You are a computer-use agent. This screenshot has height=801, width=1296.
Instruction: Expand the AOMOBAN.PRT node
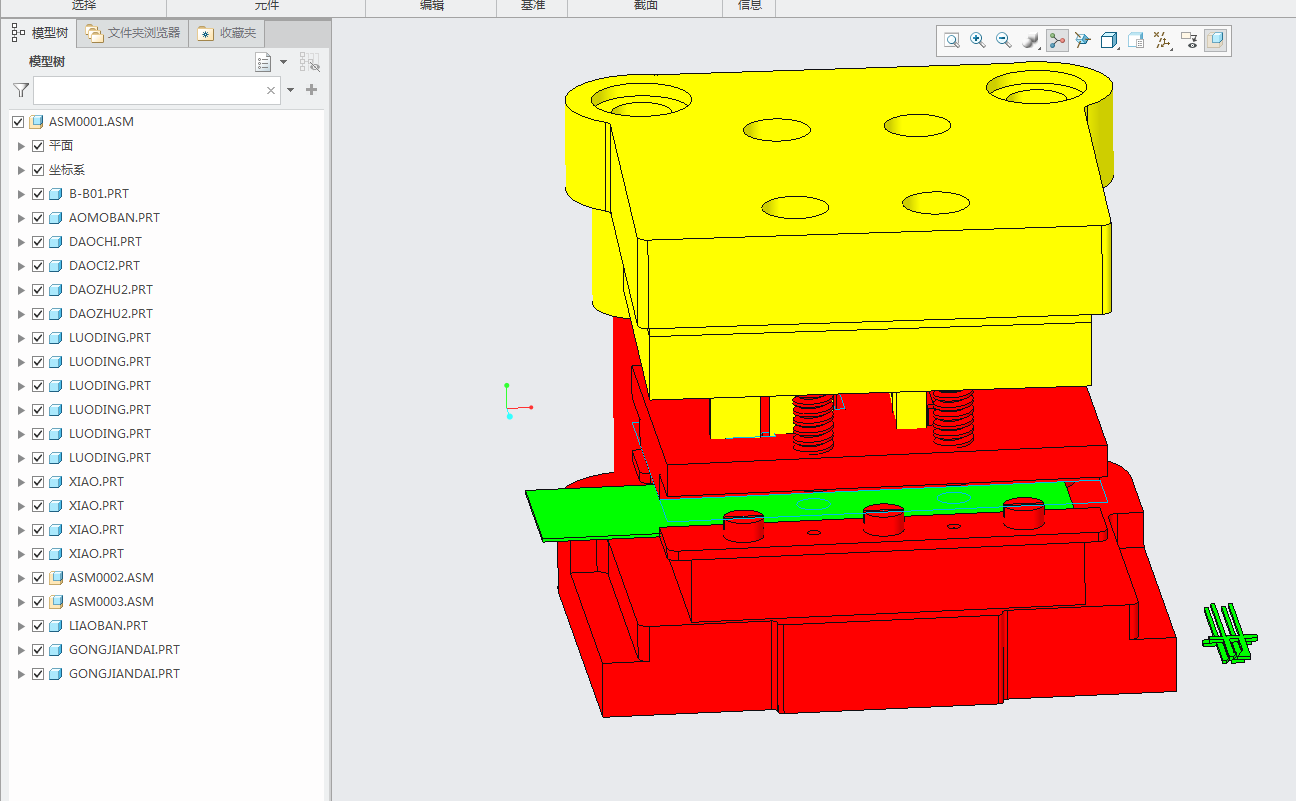pyautogui.click(x=21, y=218)
